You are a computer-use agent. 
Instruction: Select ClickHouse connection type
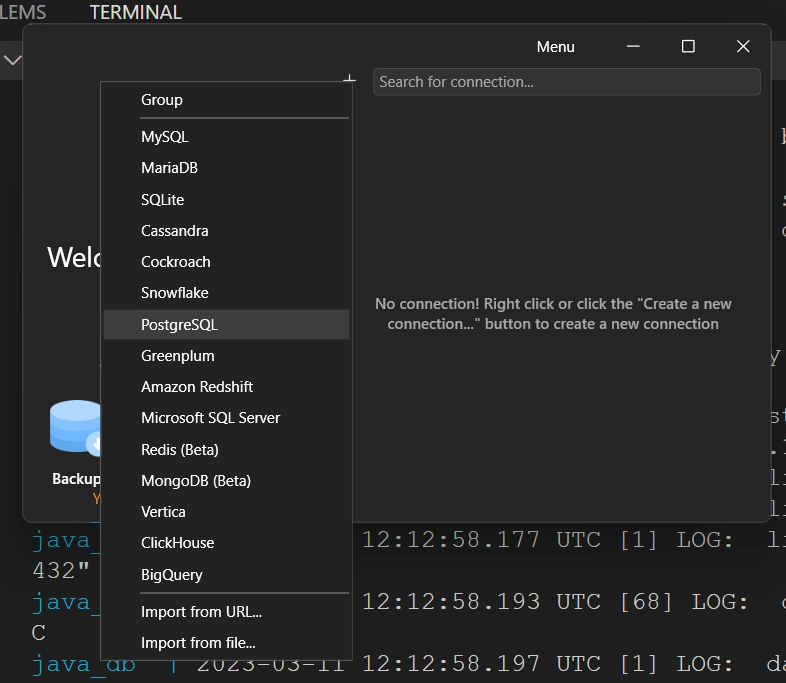coord(226,543)
